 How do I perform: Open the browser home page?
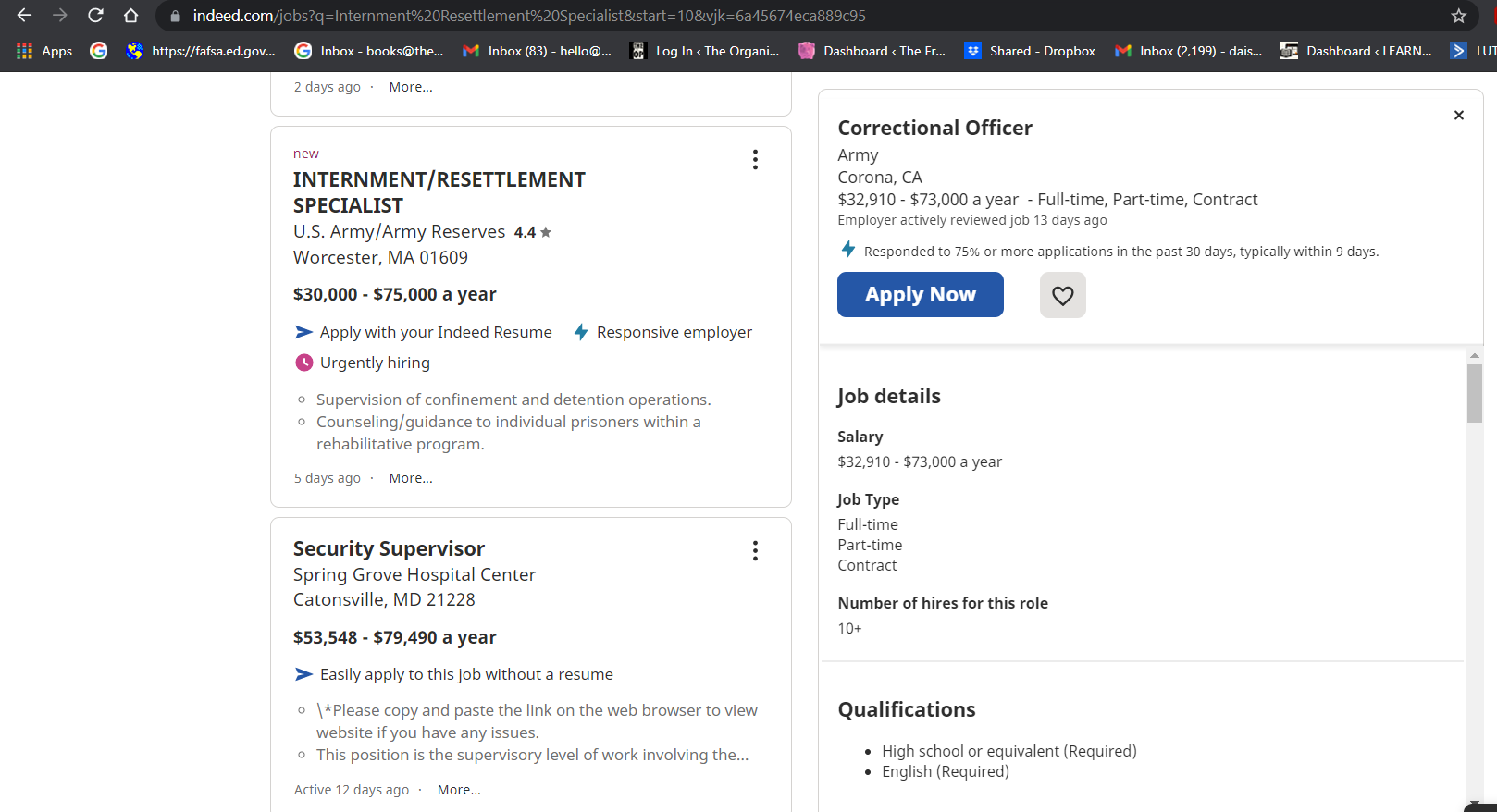[131, 16]
